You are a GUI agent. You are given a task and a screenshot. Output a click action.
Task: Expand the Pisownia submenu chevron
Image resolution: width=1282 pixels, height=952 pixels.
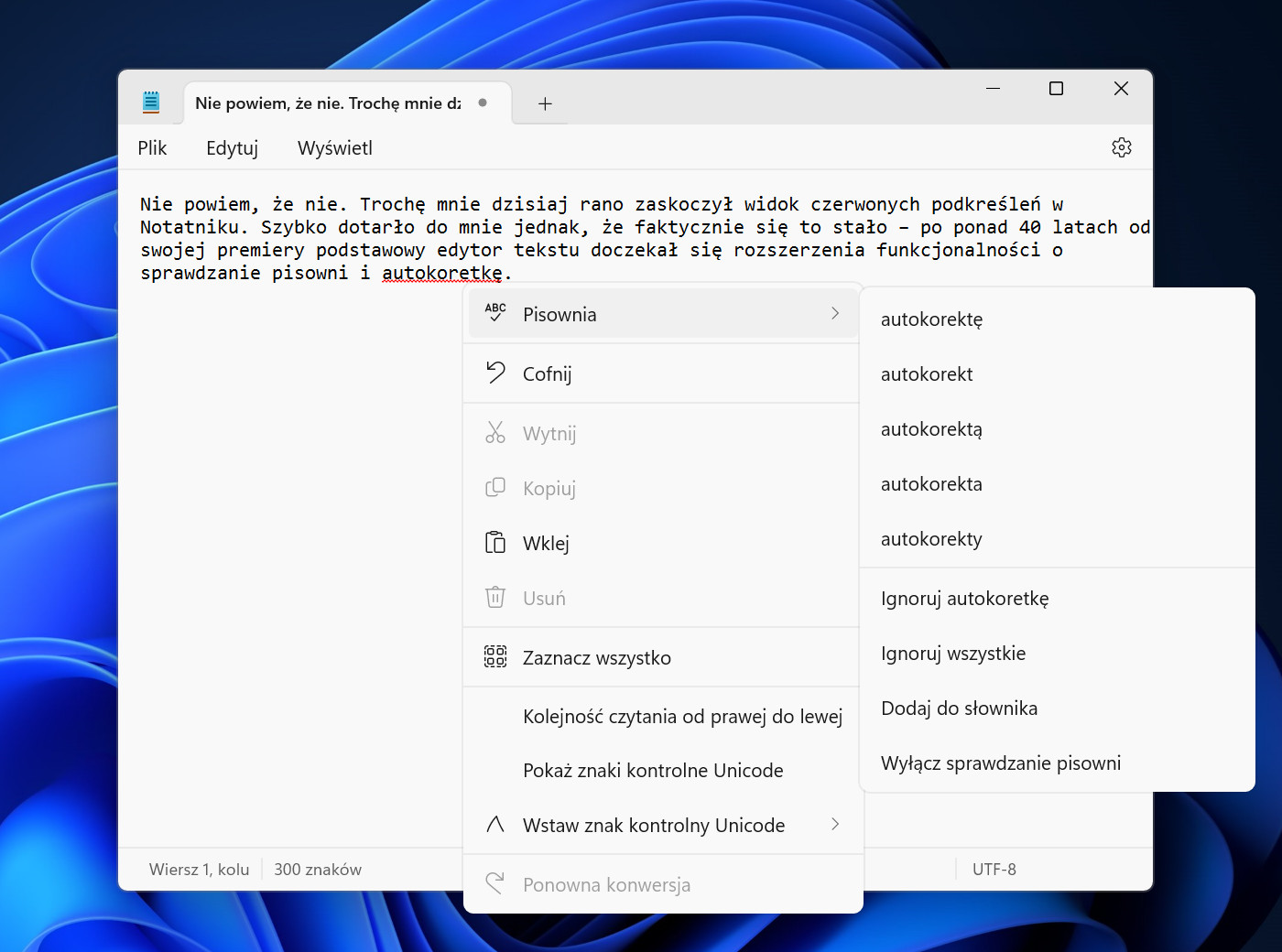tap(835, 313)
